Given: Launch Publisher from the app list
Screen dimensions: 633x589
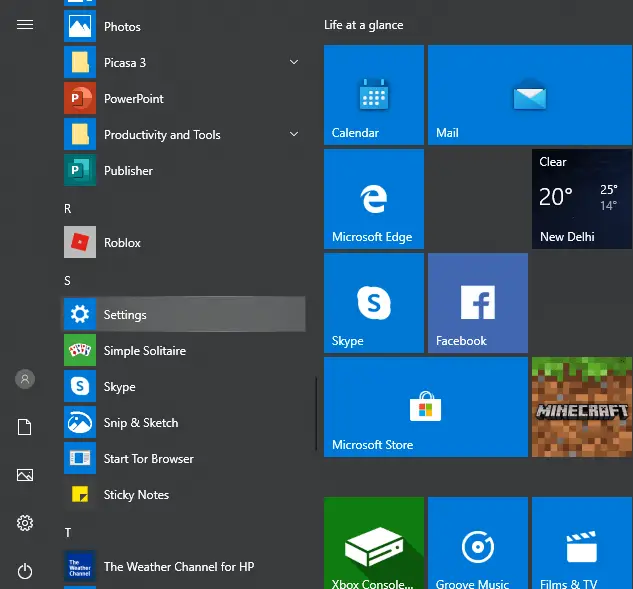Looking at the screenshot, I should point(184,170).
